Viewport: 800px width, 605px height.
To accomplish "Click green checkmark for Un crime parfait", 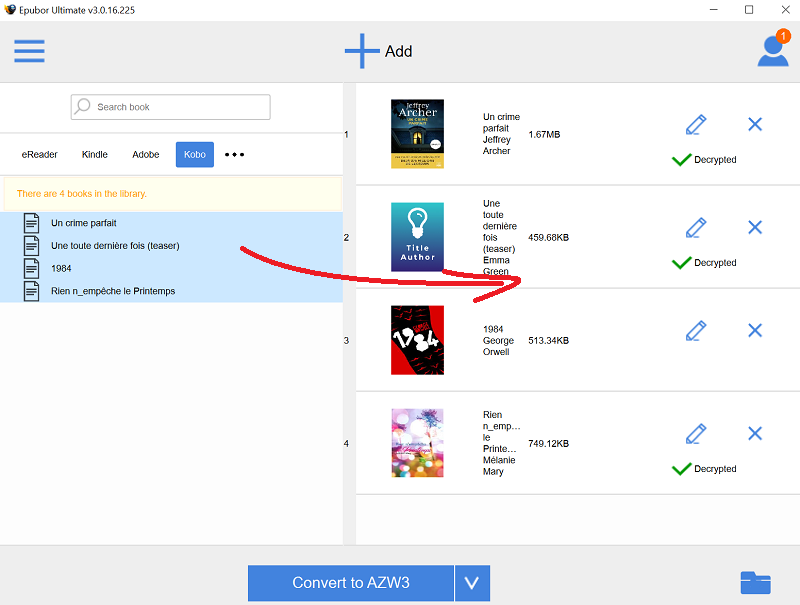I will pyautogui.click(x=681, y=160).
